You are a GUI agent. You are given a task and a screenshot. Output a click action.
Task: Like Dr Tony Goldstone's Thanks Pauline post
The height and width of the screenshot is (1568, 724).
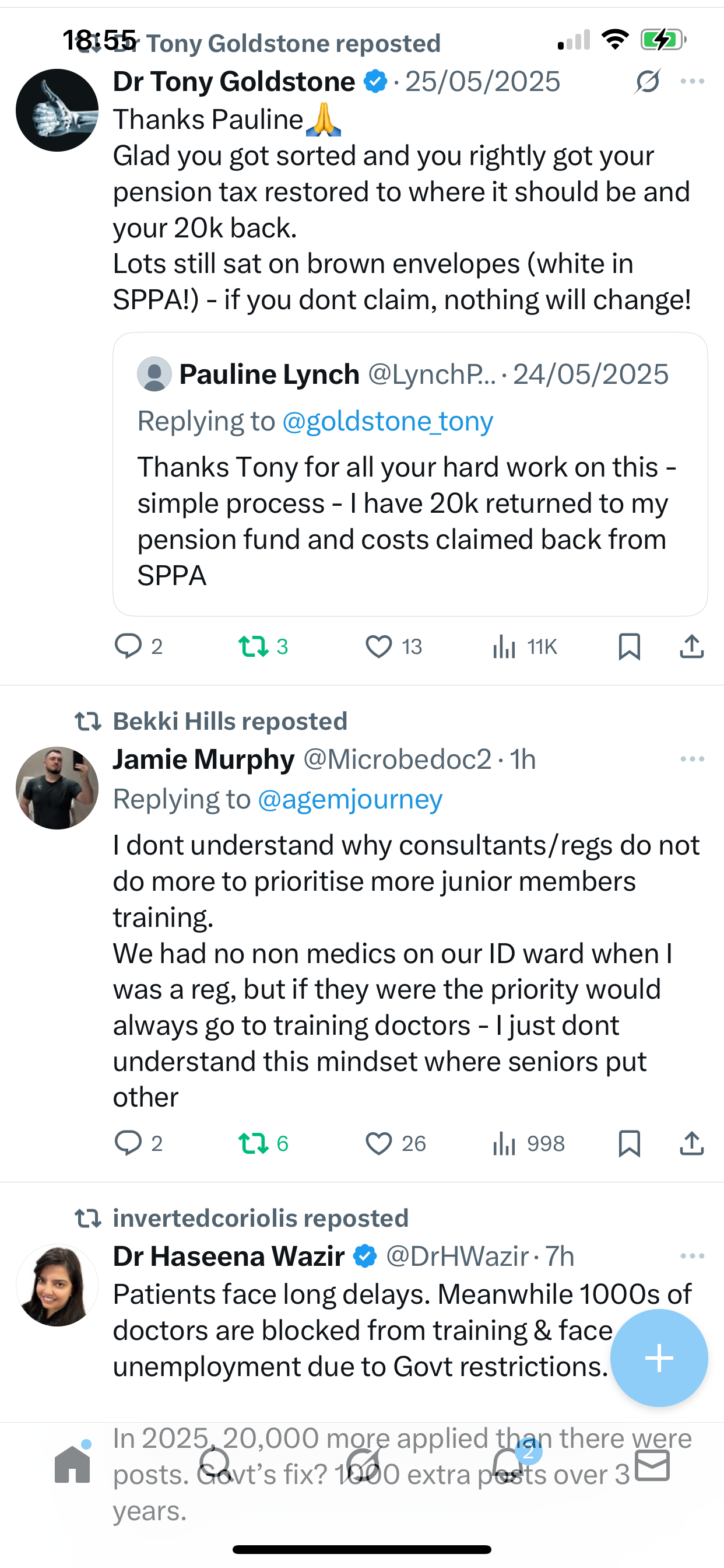(378, 646)
